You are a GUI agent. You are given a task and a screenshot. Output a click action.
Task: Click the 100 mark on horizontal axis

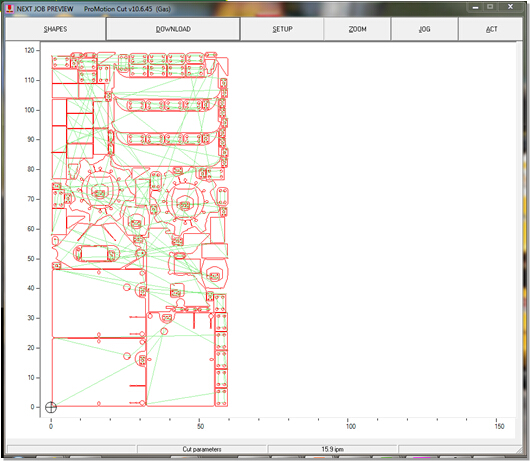click(x=351, y=427)
